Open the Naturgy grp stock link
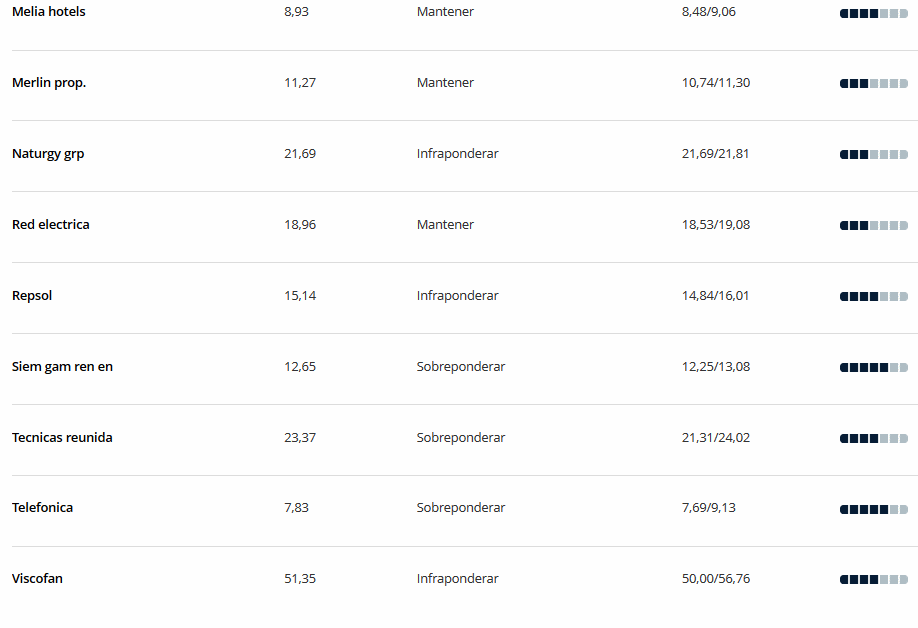The width and height of the screenshot is (918, 628). (48, 154)
